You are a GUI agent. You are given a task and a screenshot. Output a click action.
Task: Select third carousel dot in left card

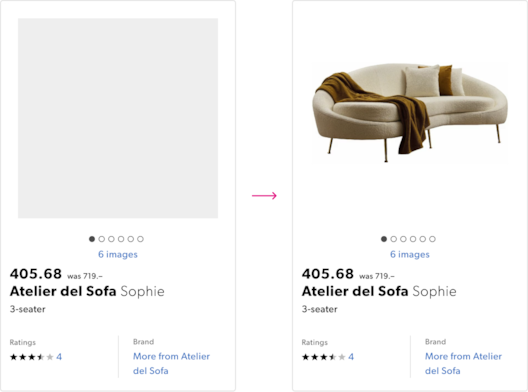[x=111, y=239]
